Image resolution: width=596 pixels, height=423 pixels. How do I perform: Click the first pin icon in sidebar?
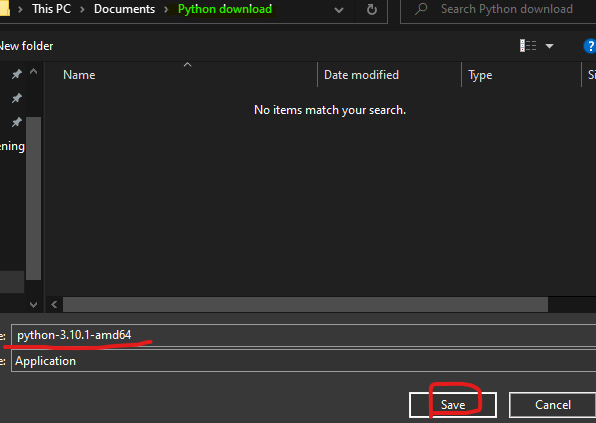tap(16, 74)
